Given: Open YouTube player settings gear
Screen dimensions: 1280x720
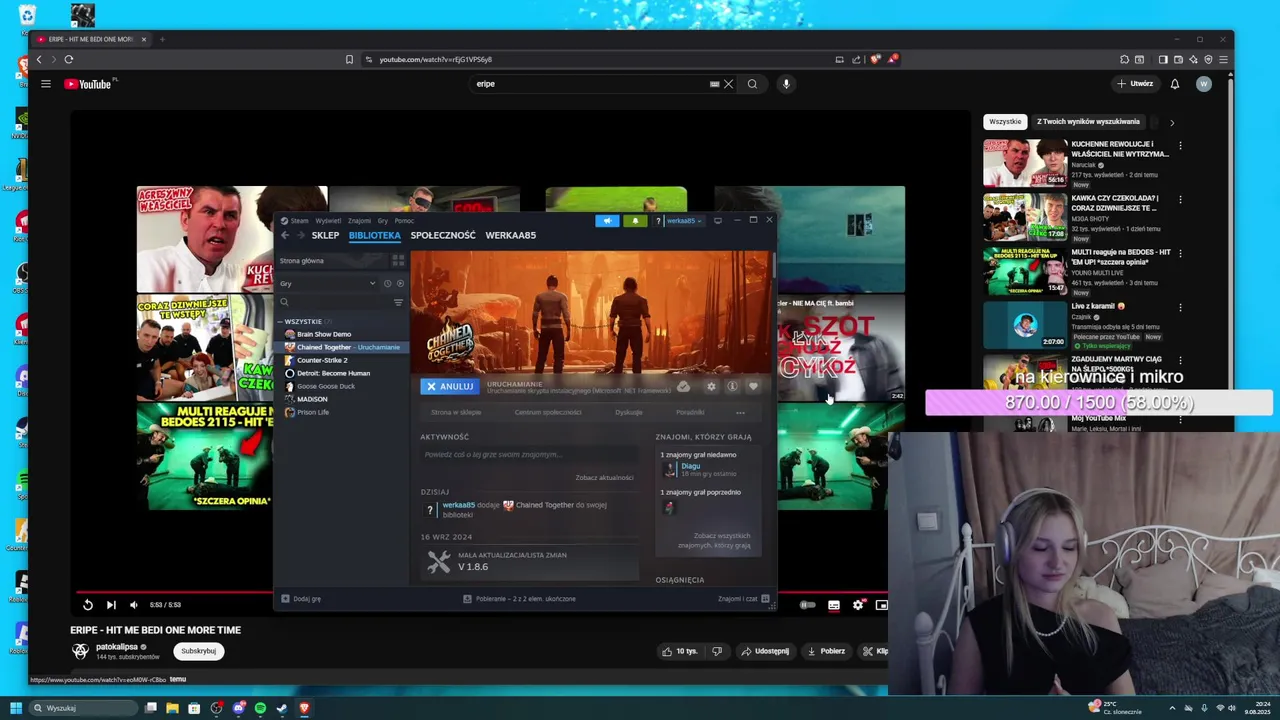Looking at the screenshot, I should click(x=858, y=605).
